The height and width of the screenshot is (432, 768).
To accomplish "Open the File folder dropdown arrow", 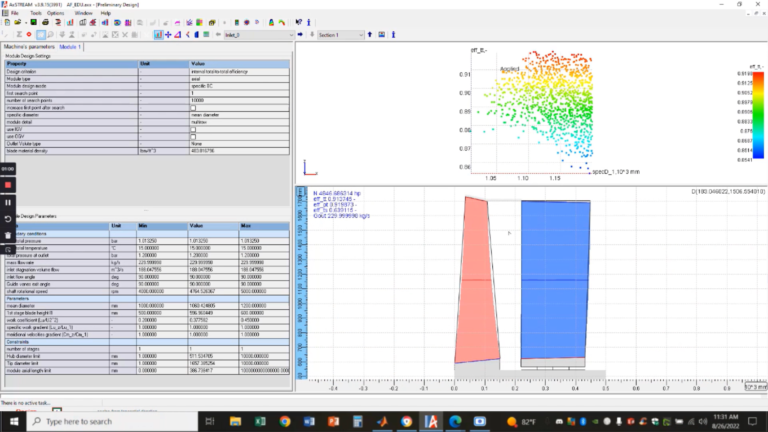I will tap(25, 23).
